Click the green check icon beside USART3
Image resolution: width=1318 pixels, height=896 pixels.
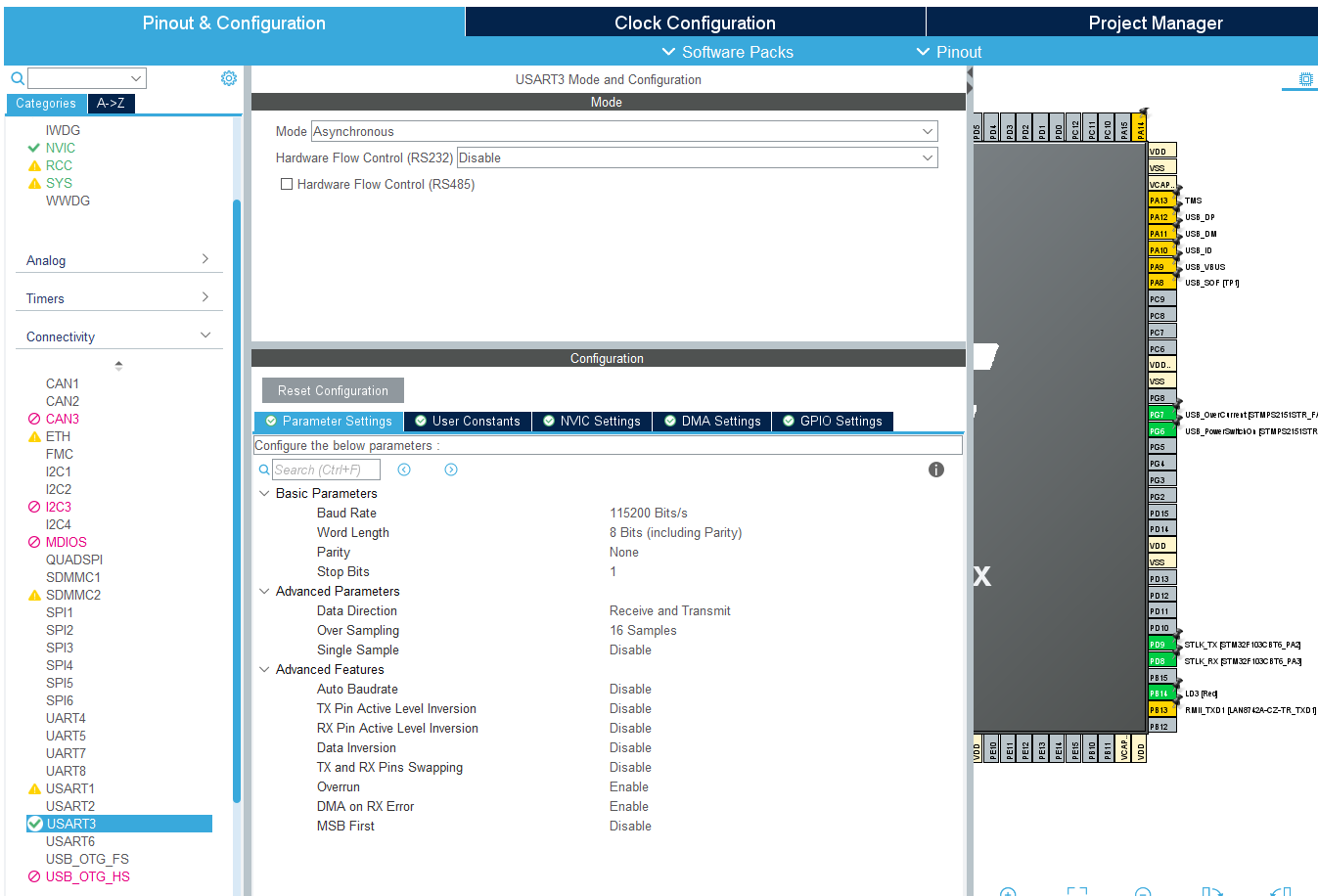(x=35, y=824)
